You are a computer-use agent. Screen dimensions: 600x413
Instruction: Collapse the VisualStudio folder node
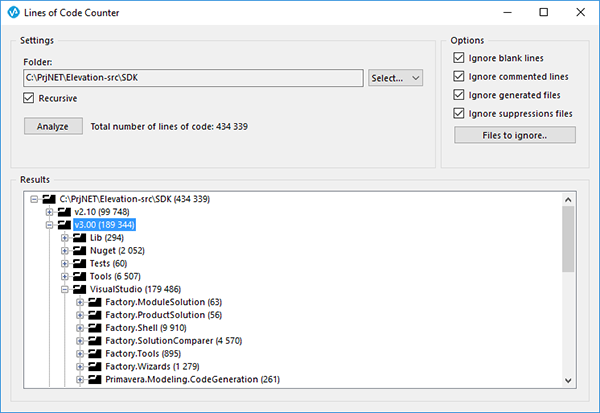coord(65,289)
